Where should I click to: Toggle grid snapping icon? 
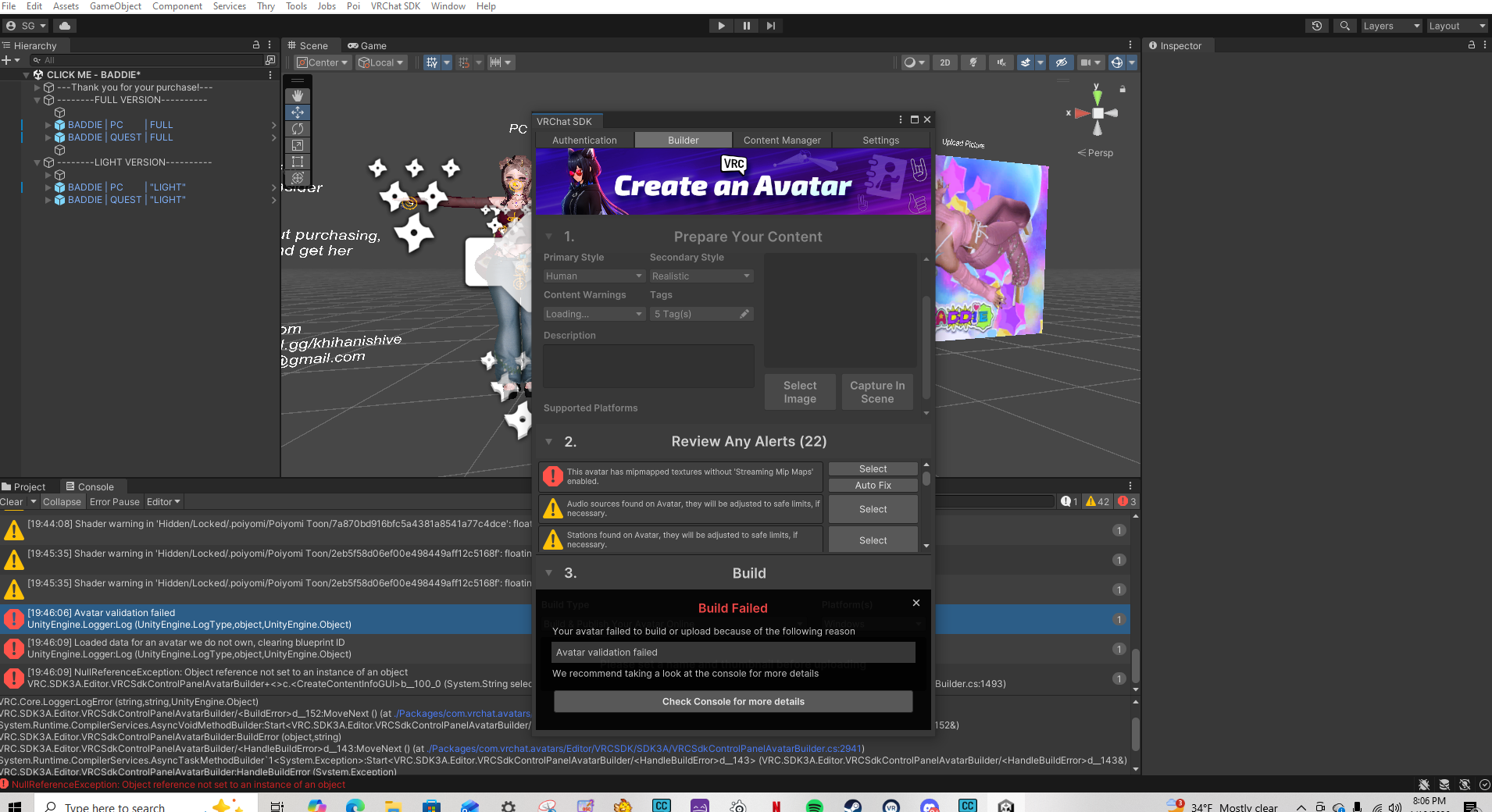[464, 62]
